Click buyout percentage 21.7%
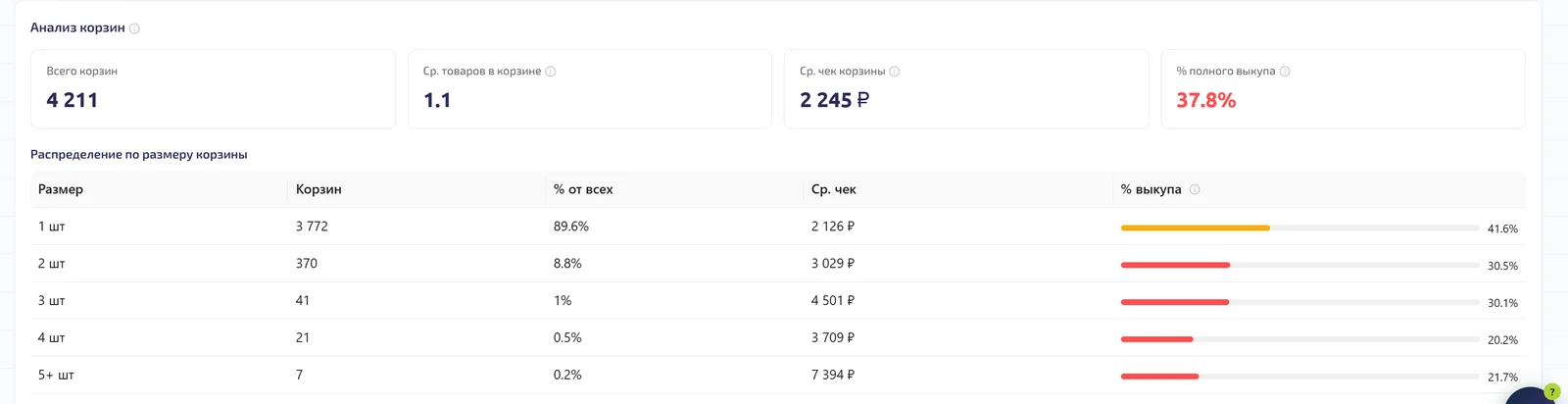This screenshot has height=404, width=1568. (1502, 378)
